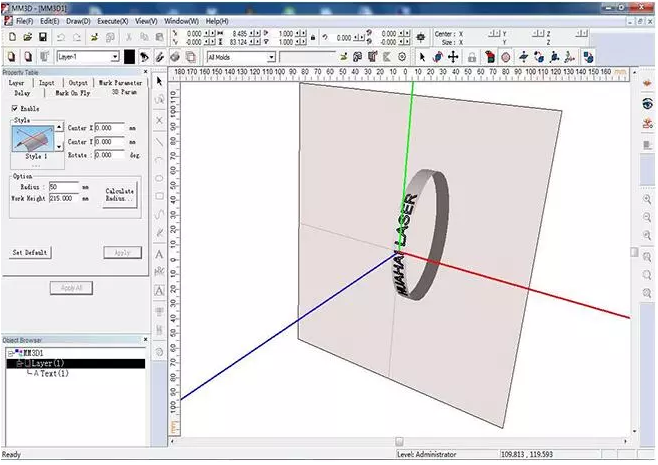The image size is (658, 465).
Task: Click the move cross-arrows icon in 3D toolbar
Action: 452,57
